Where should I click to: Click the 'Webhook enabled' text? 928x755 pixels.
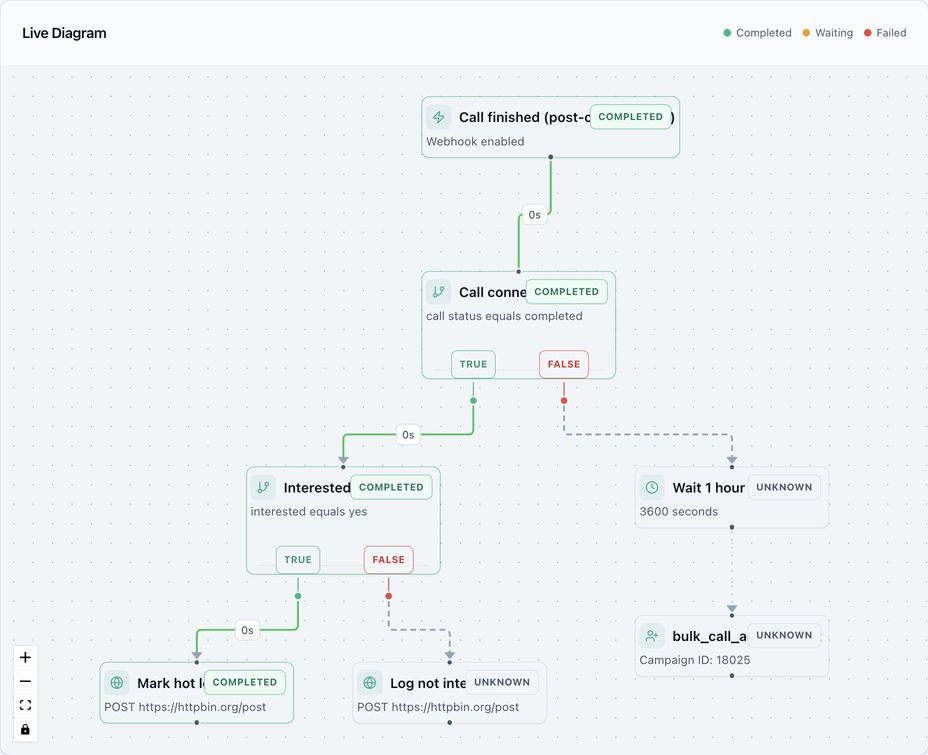click(x=475, y=141)
